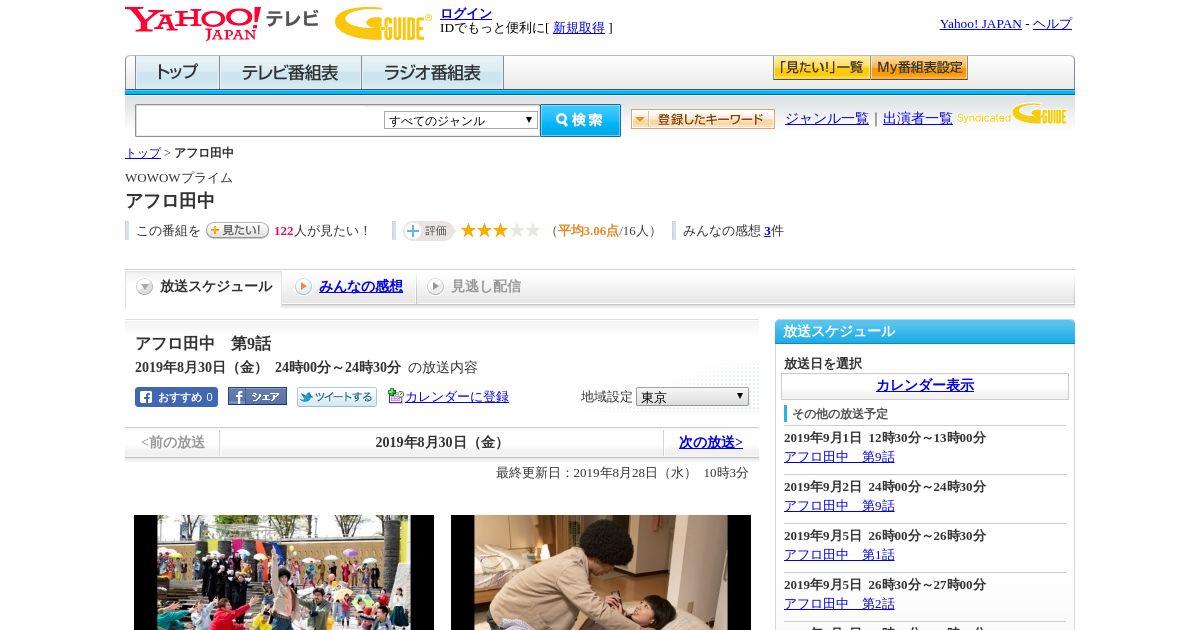Click the トップ breadcrumb link
This screenshot has height=630, width=1200.
coord(142,153)
